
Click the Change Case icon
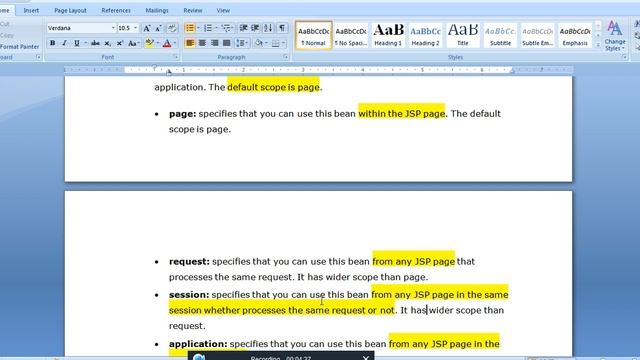(x=133, y=43)
